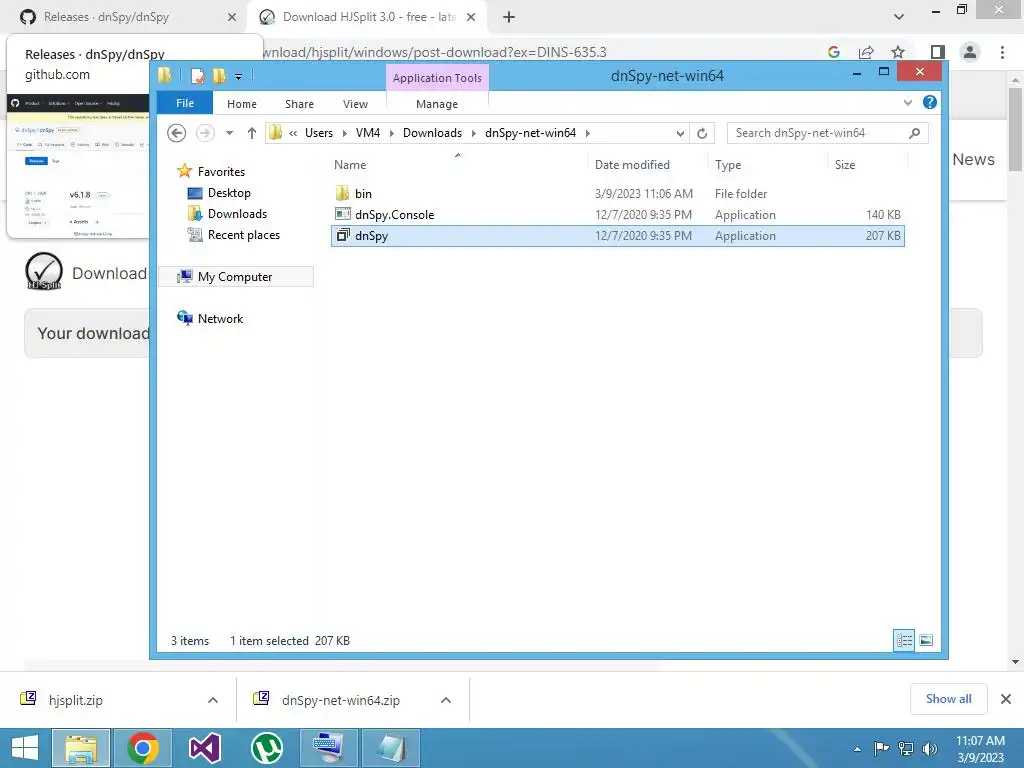Open the Home ribbon tab
This screenshot has width=1024, height=768.
242,104
